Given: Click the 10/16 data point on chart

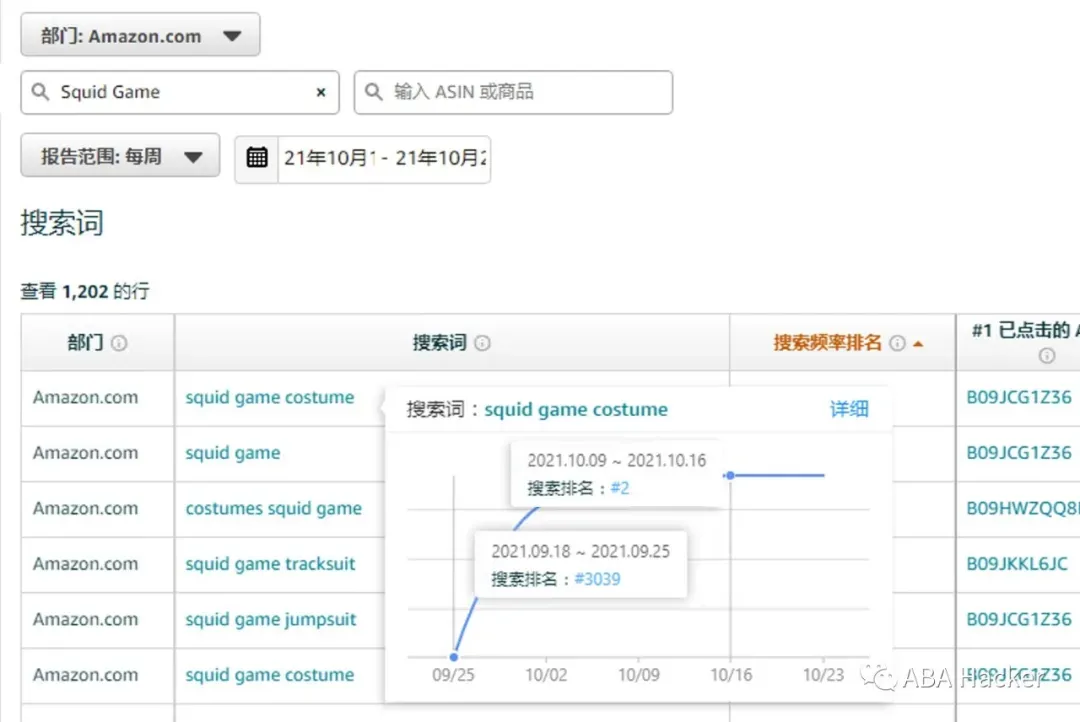Looking at the screenshot, I should pyautogui.click(x=730, y=475).
